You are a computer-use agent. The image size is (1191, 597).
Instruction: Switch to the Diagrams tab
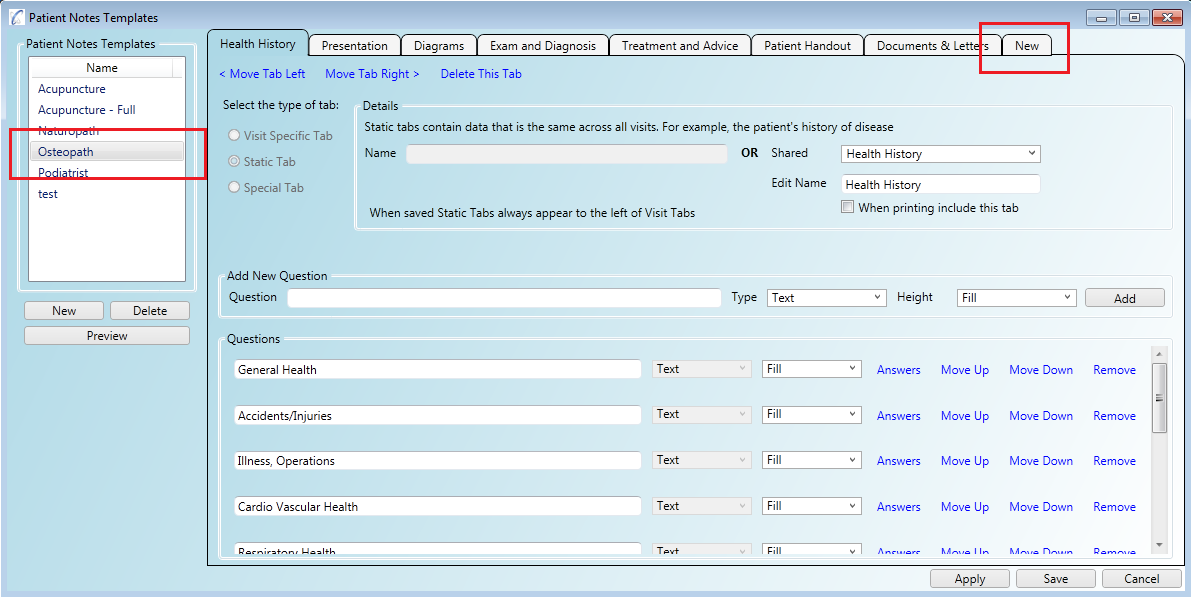439,46
